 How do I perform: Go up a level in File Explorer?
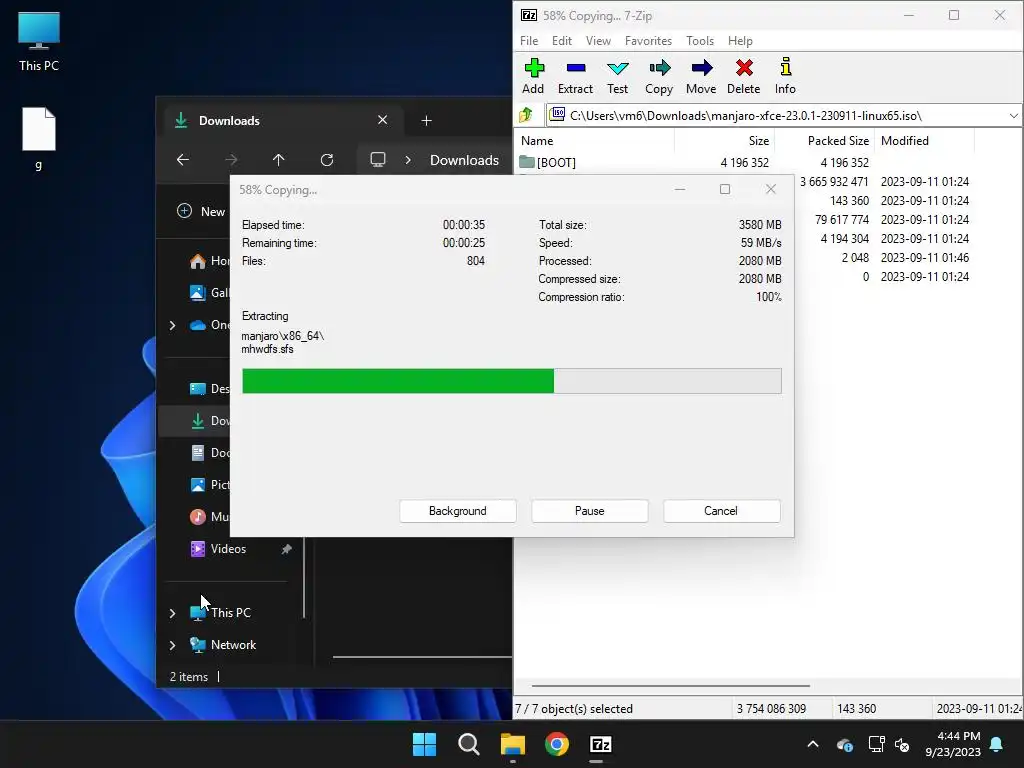point(279,159)
